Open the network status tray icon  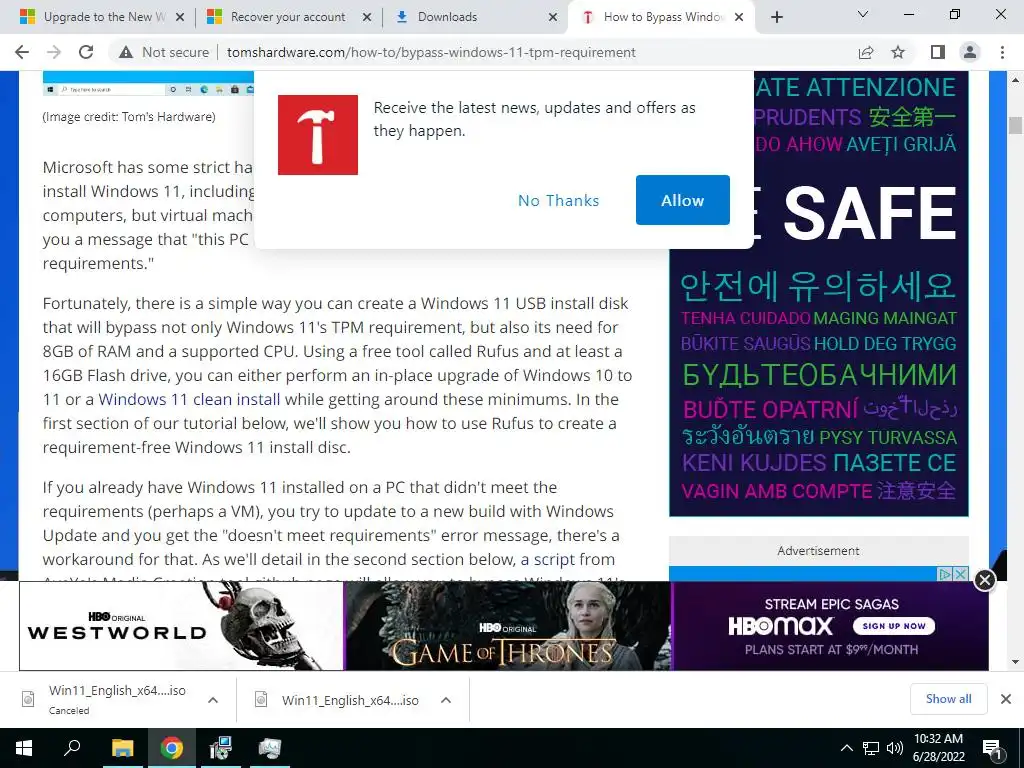click(871, 748)
